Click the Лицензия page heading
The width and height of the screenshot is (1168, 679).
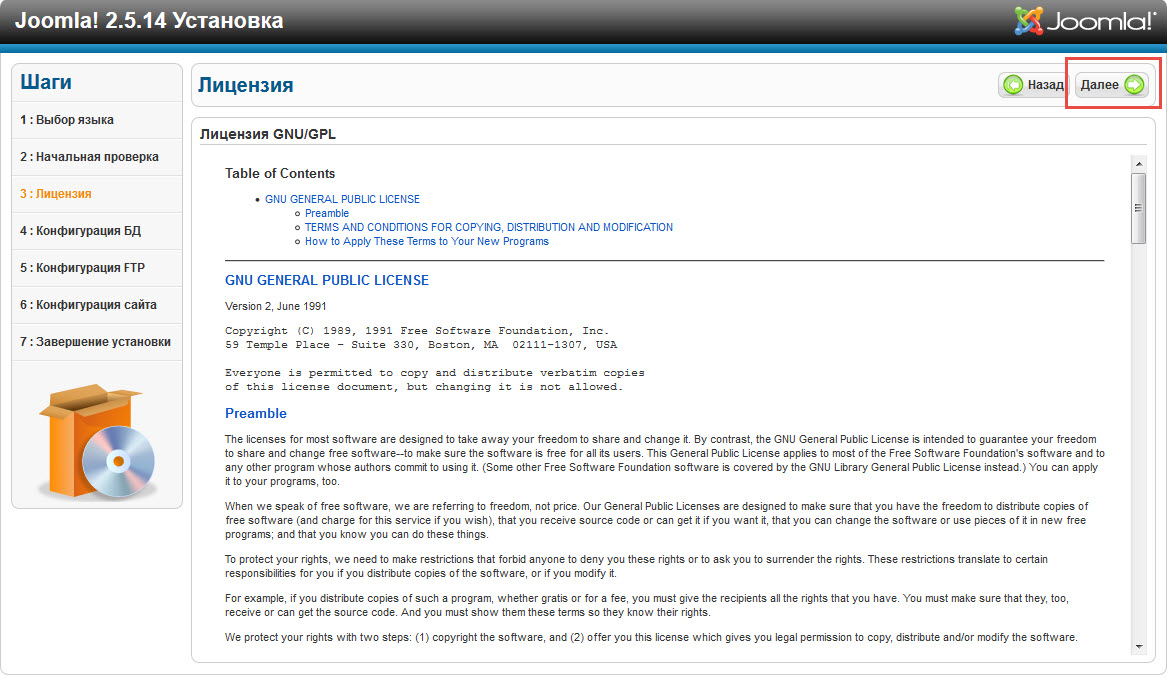[x=246, y=85]
